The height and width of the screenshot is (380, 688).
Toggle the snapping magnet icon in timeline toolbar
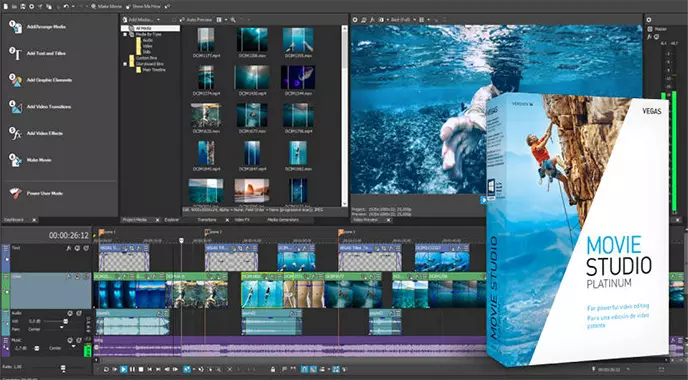click(305, 369)
